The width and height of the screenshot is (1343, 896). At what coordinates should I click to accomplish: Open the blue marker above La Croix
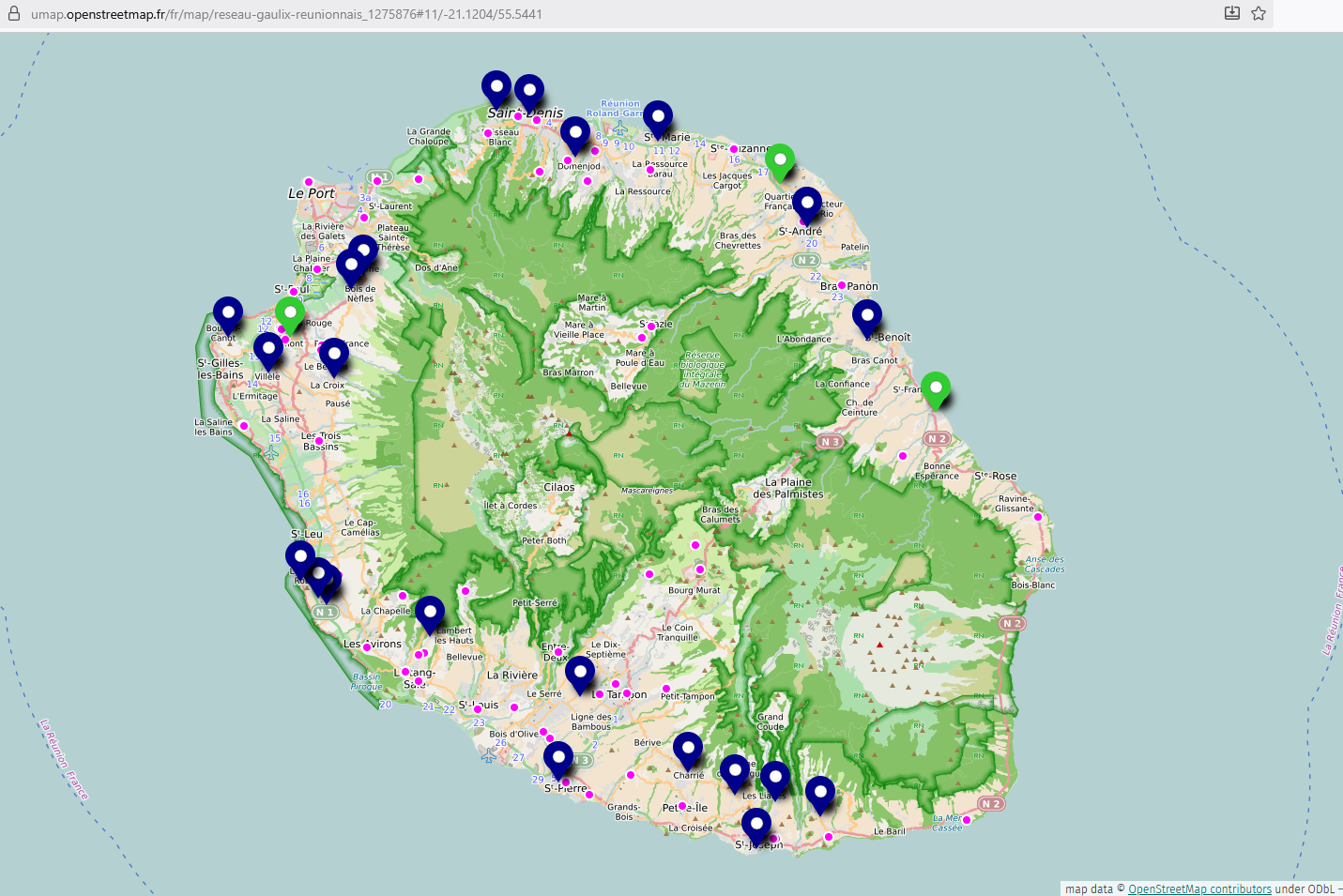pyautogui.click(x=333, y=357)
